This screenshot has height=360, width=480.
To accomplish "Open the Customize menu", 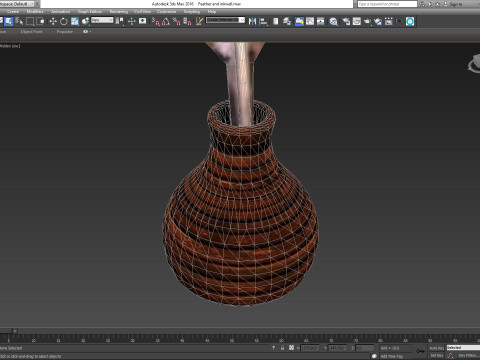I will pyautogui.click(x=167, y=12).
